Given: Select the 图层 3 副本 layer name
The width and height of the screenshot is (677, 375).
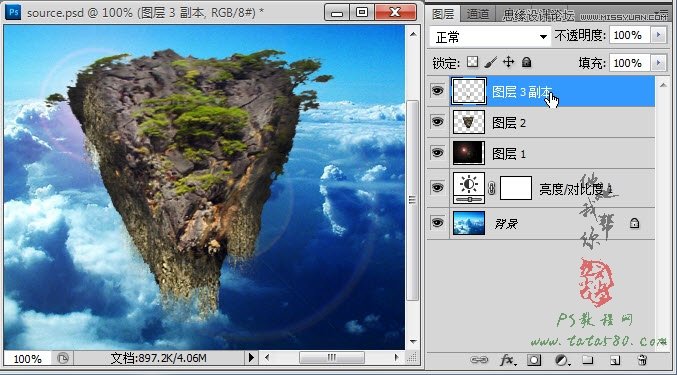Looking at the screenshot, I should point(522,92).
